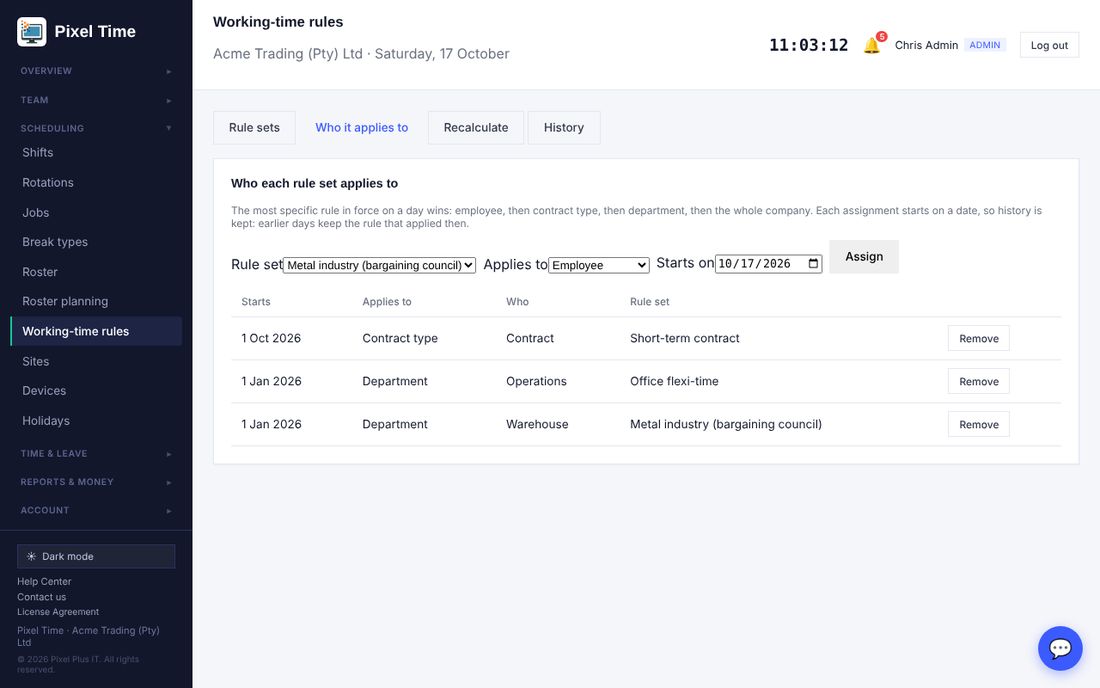Open the Contact us link
Viewport: 1100px width, 688px height.
[x=41, y=597]
